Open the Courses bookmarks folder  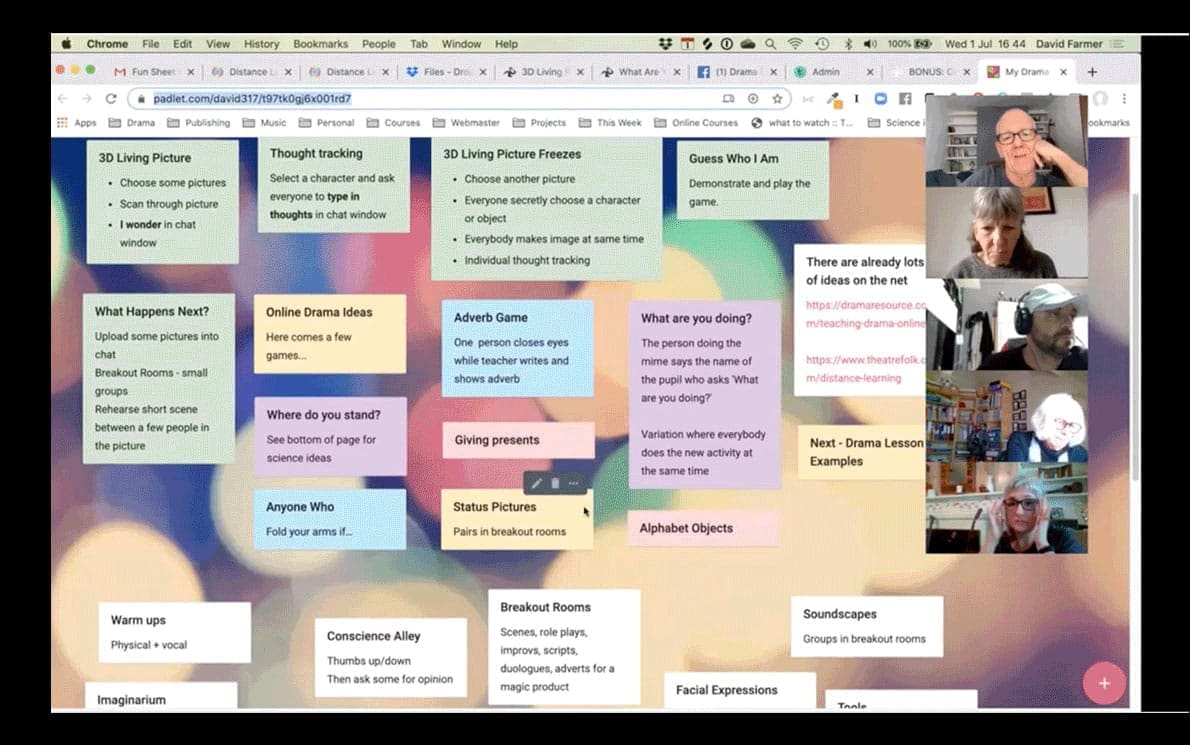click(x=394, y=123)
